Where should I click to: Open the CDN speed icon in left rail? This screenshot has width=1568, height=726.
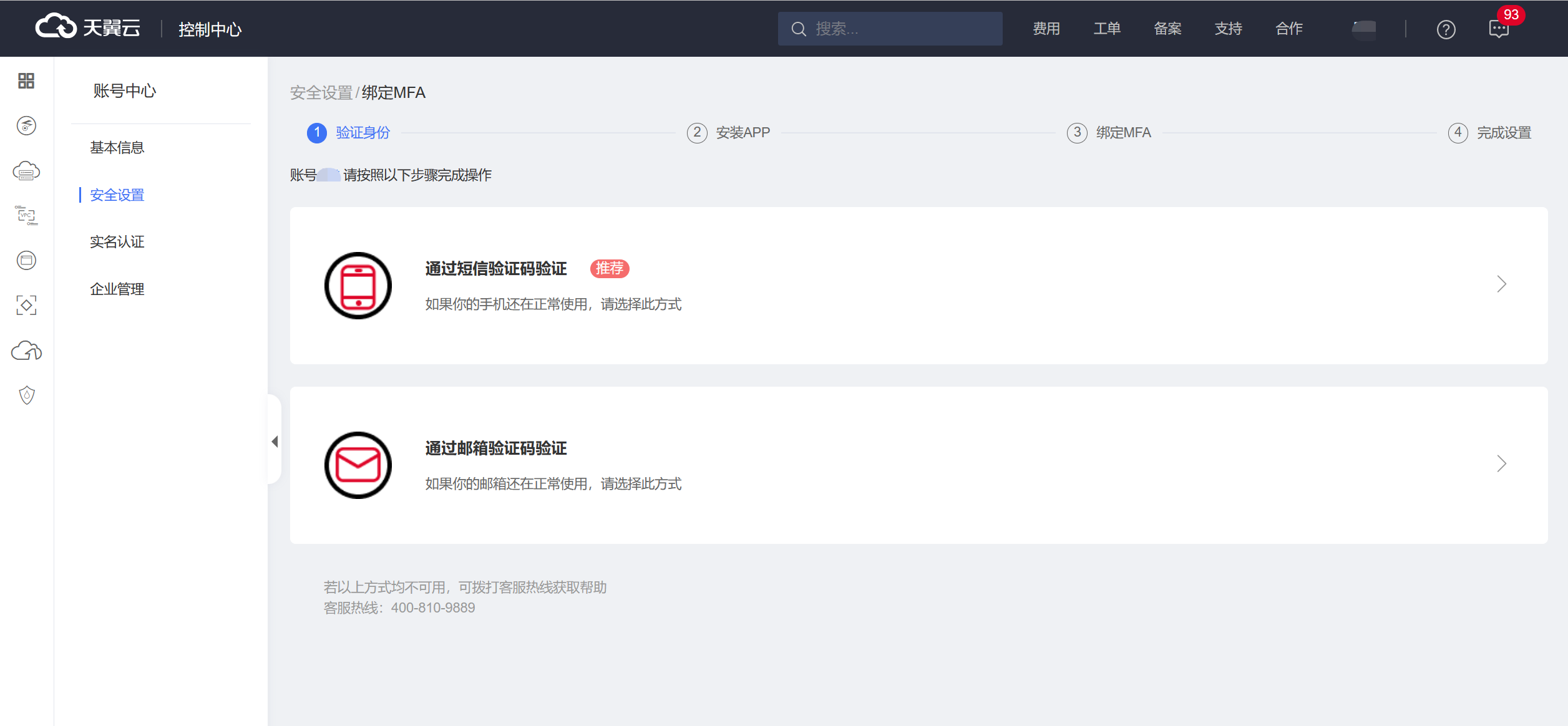[x=26, y=125]
